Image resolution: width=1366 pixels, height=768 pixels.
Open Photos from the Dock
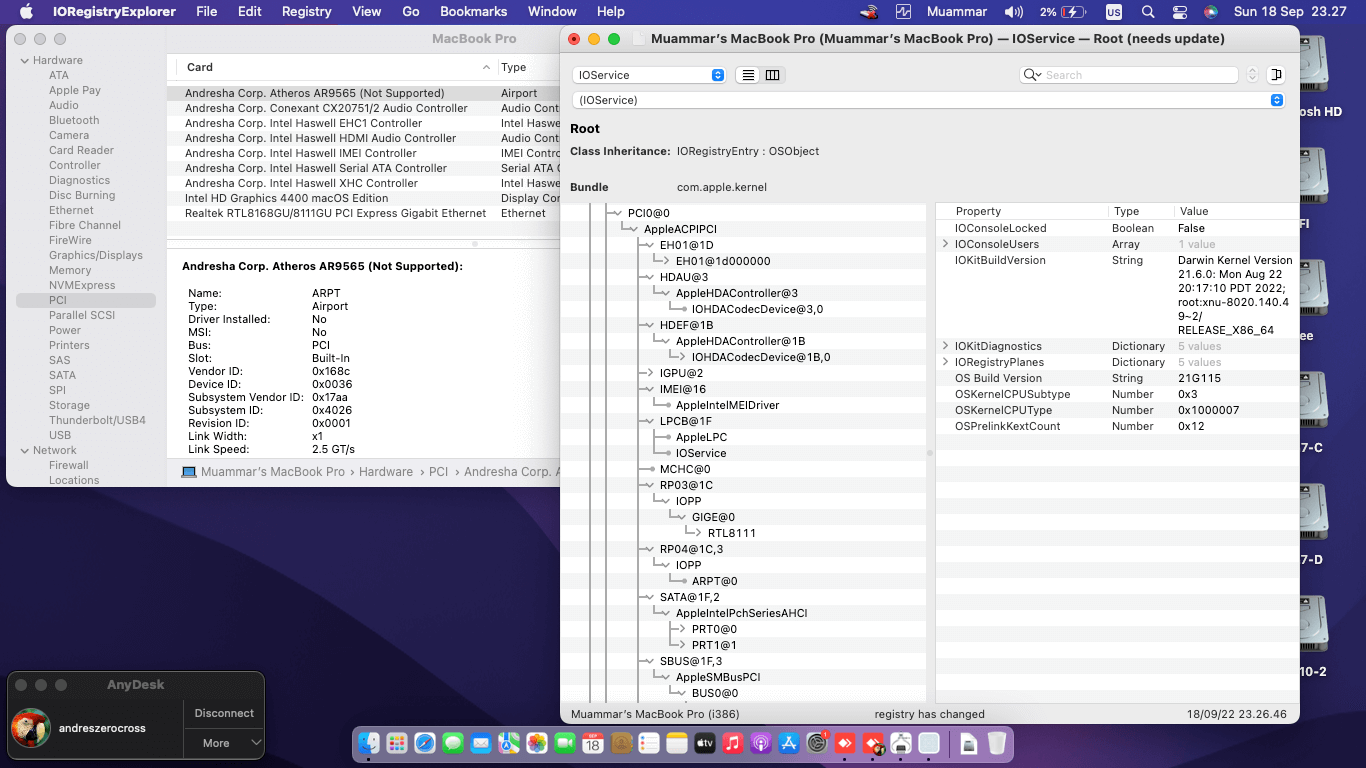tap(537, 743)
